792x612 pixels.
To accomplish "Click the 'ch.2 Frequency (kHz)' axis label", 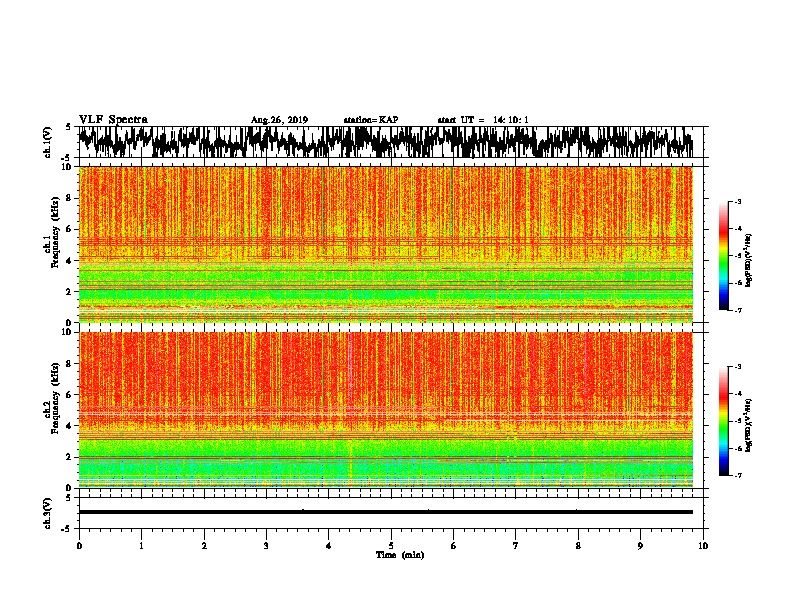I will [x=54, y=398].
